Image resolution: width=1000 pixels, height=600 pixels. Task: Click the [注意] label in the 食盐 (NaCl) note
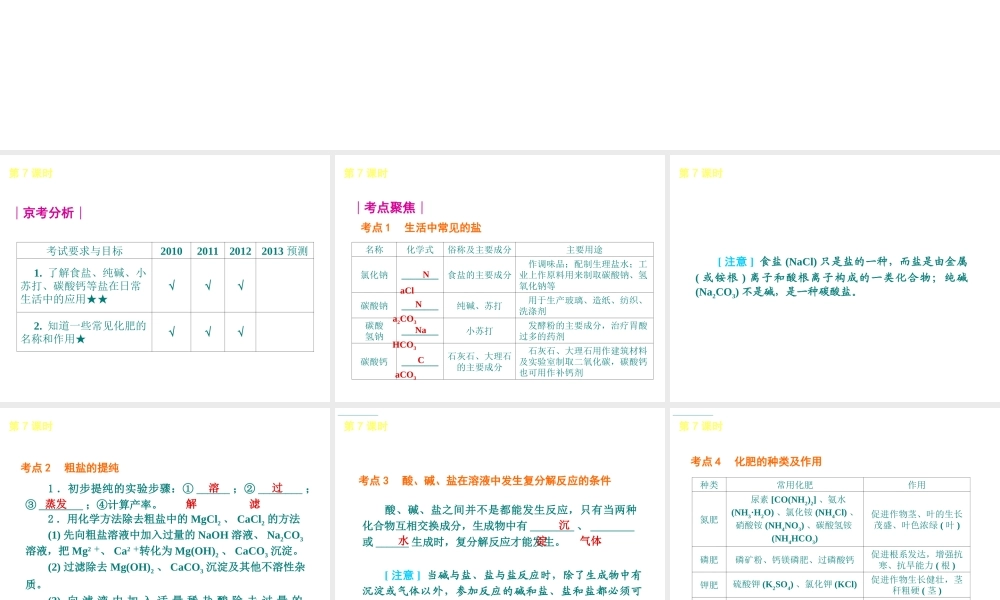coord(735,261)
